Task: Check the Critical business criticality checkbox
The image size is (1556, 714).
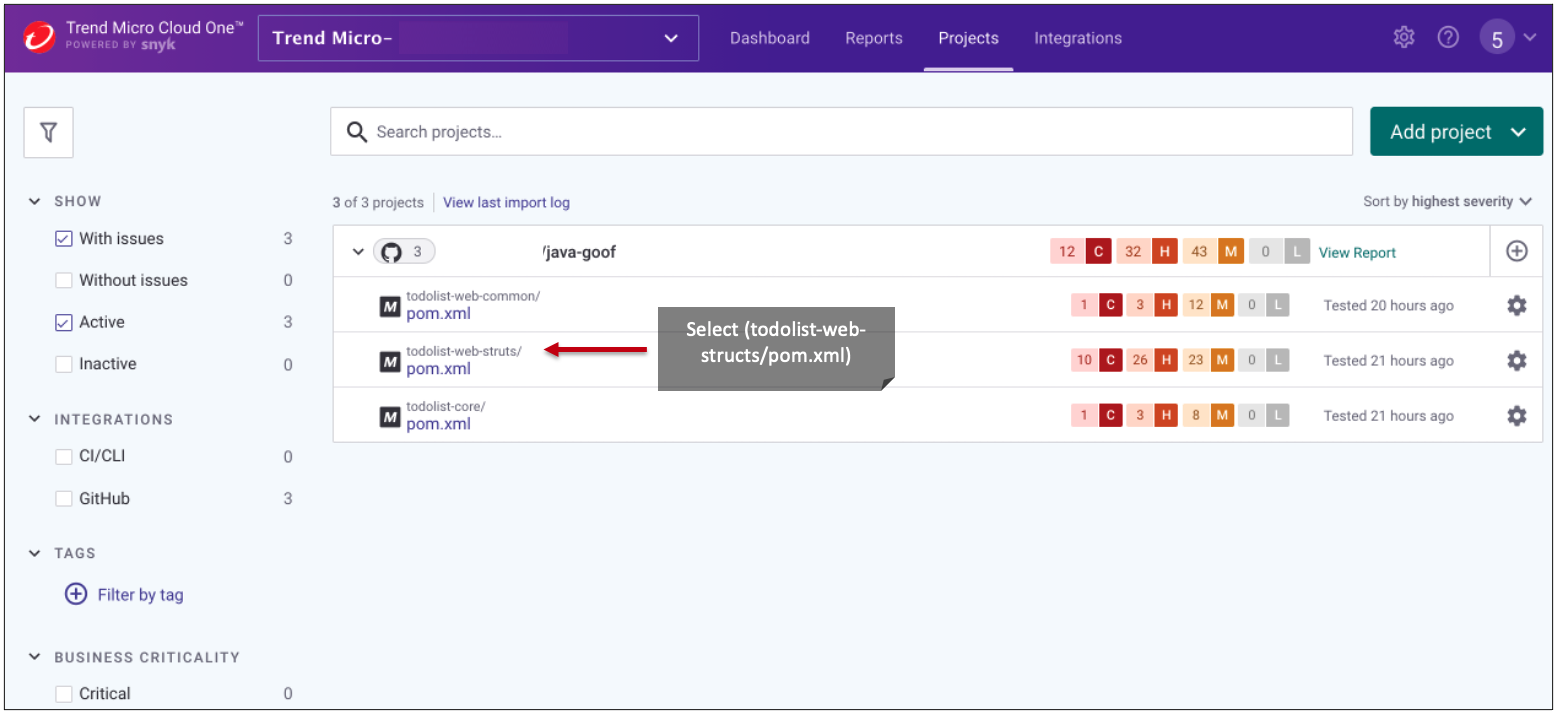Action: point(64,694)
